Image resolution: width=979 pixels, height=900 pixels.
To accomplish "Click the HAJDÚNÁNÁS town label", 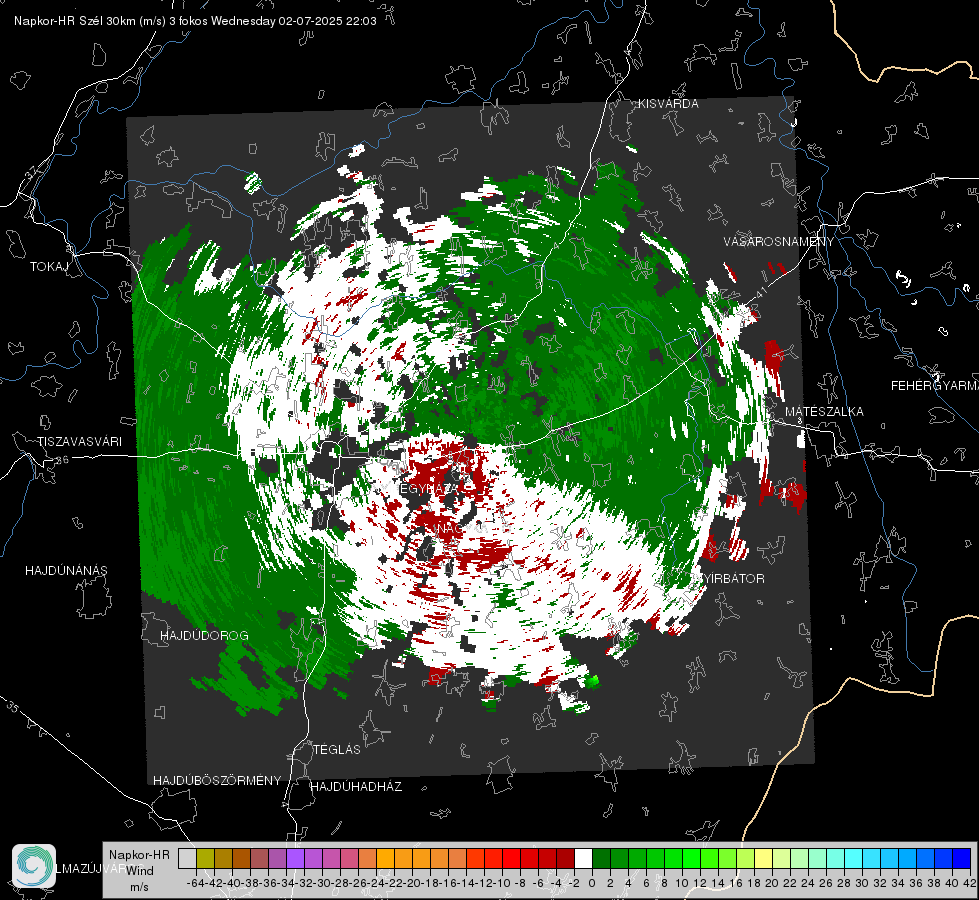I will click(66, 570).
